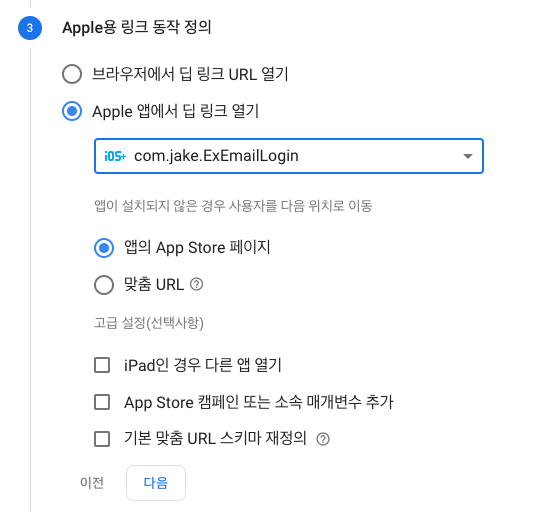This screenshot has width=546, height=512.
Task: Open help icon beside URL 스키마 재정의
Action: (x=323, y=439)
